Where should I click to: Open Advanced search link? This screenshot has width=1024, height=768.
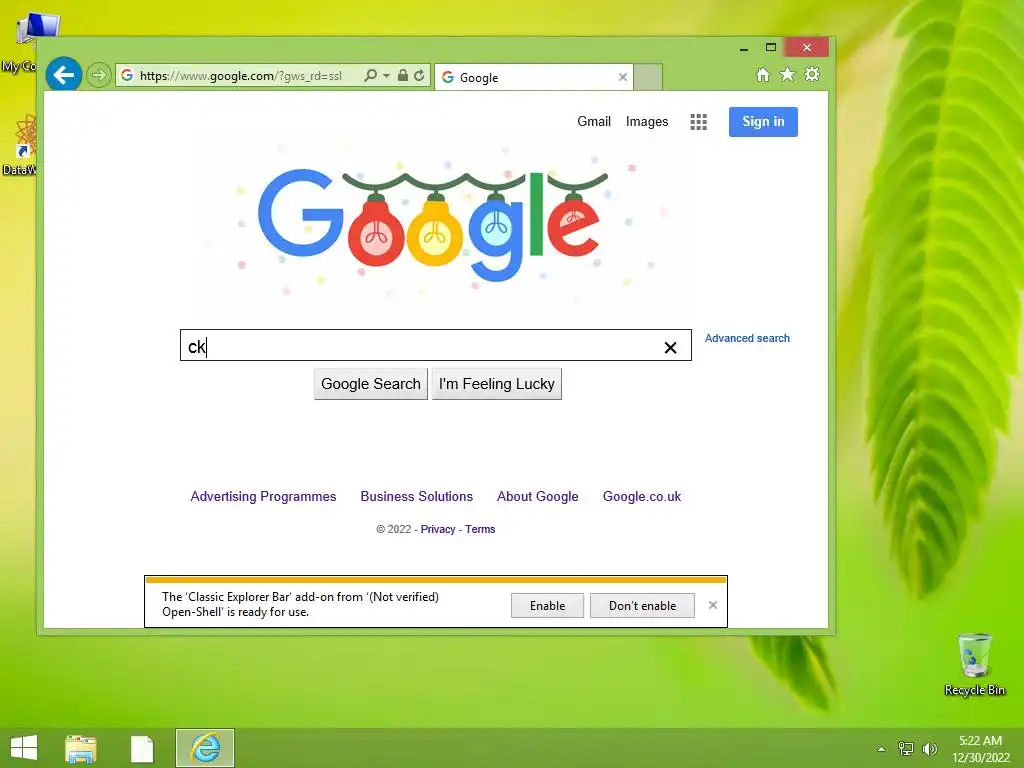[x=747, y=338]
